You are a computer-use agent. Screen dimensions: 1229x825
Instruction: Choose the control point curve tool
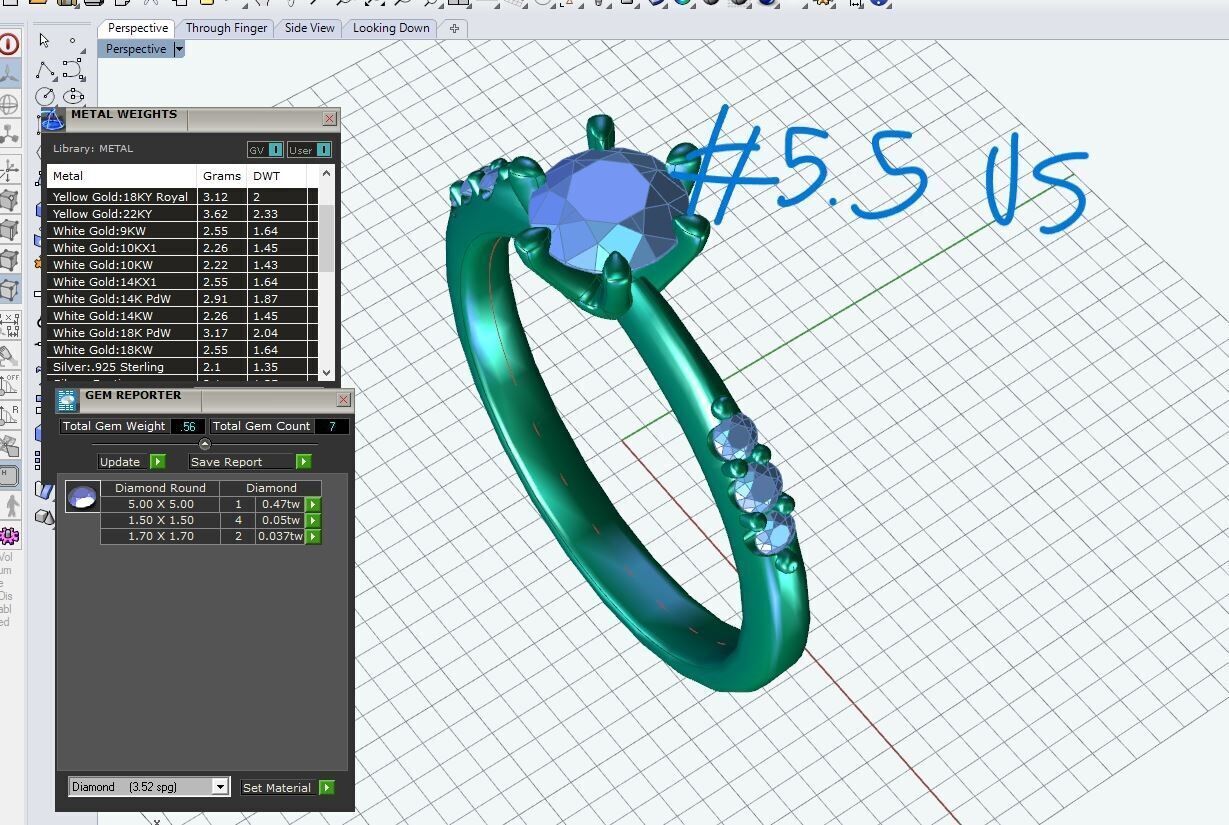click(73, 70)
